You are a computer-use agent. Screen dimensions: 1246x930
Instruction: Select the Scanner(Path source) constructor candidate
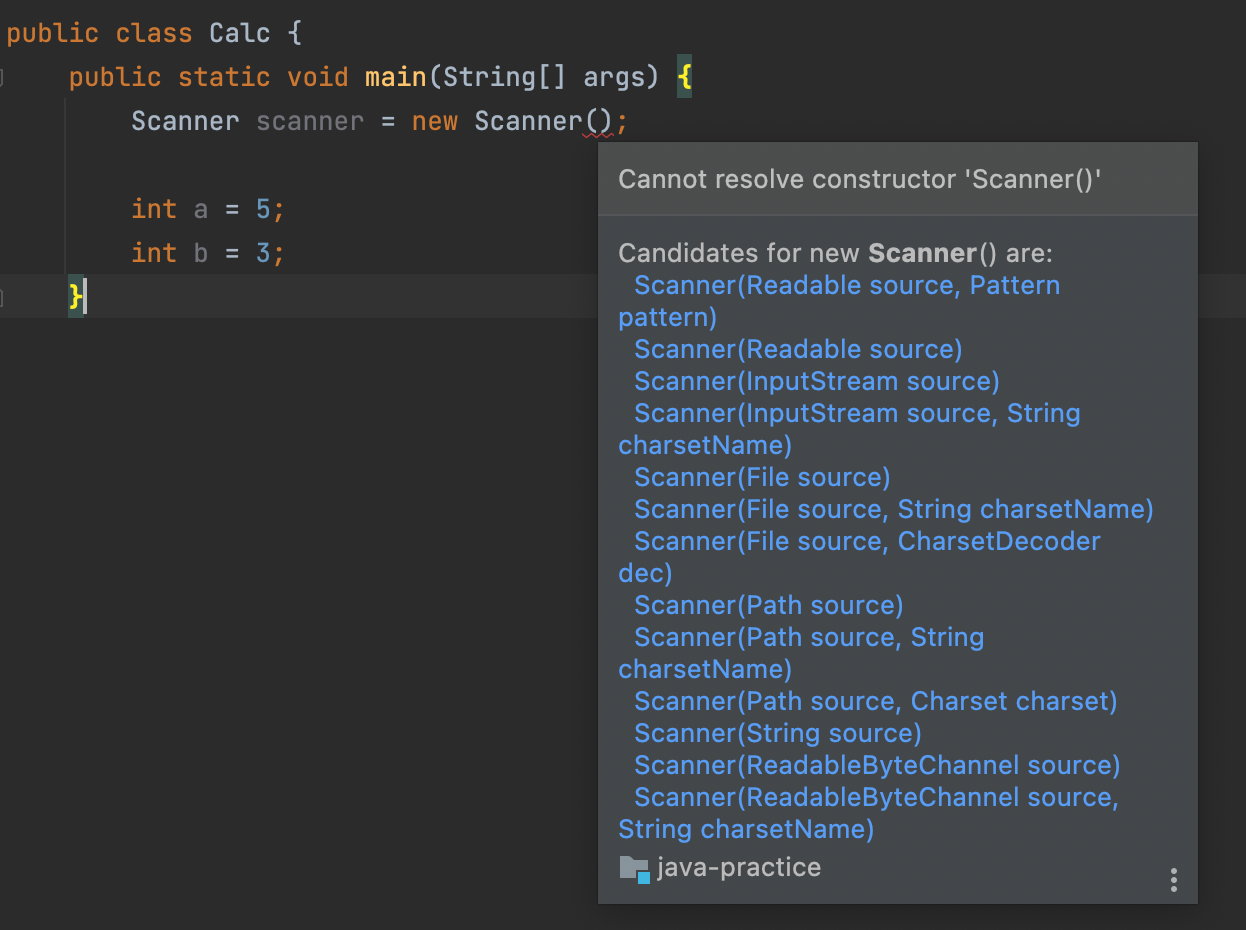coord(768,605)
